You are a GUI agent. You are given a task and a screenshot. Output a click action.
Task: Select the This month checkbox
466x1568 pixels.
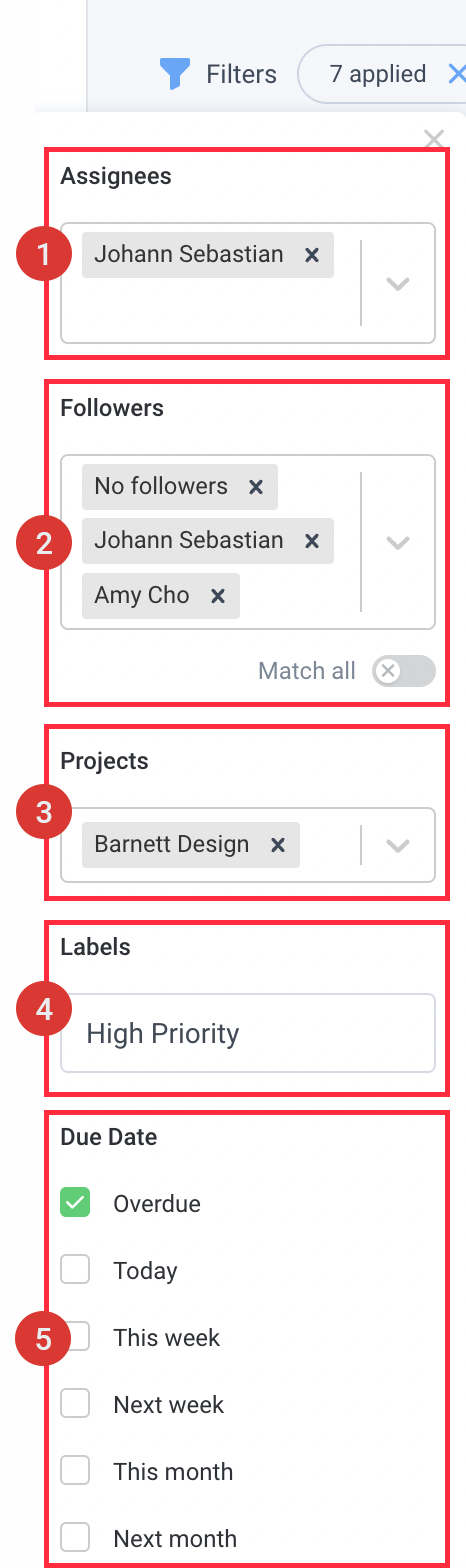point(75,1471)
